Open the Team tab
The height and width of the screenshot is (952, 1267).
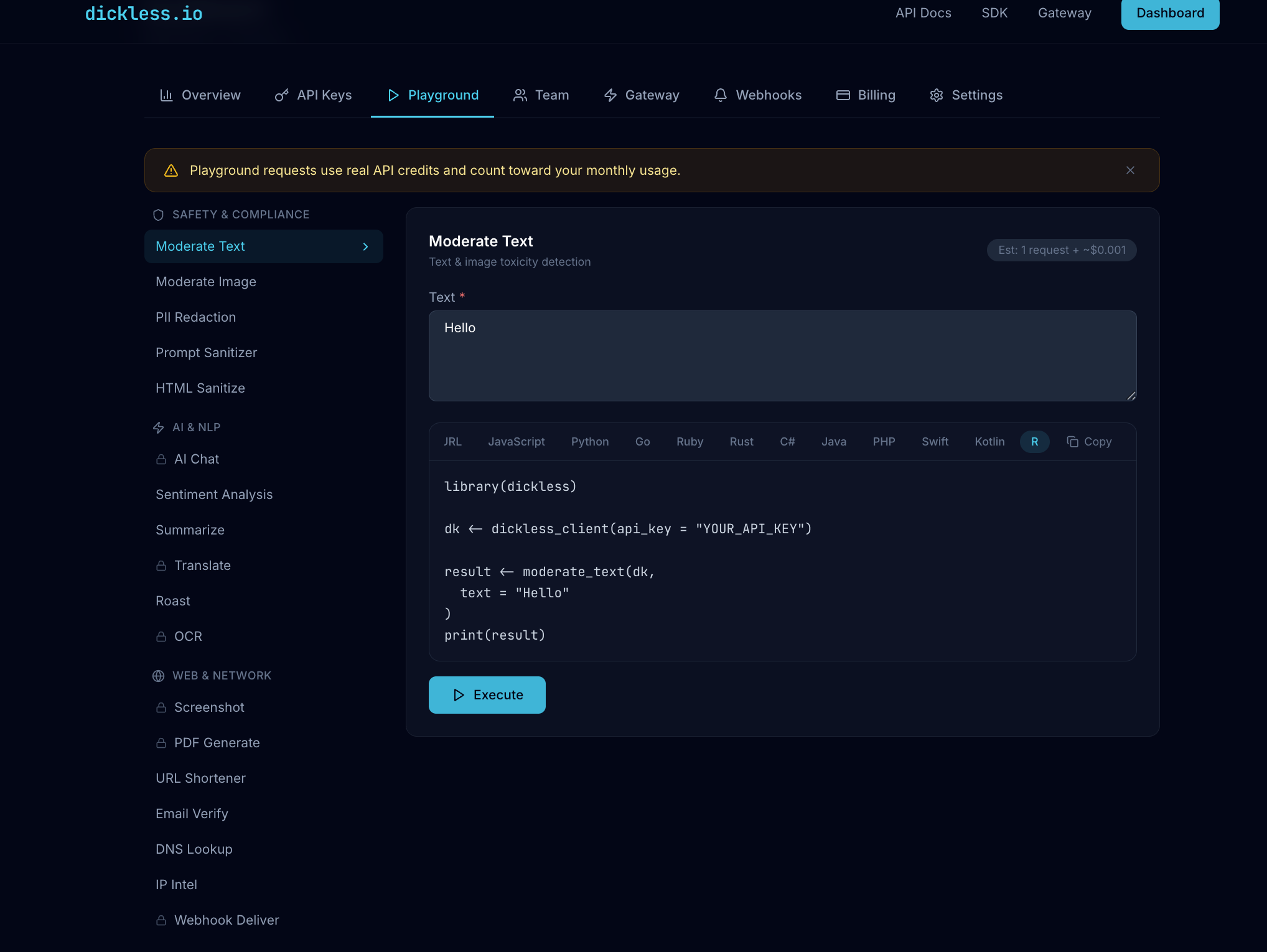pos(541,95)
